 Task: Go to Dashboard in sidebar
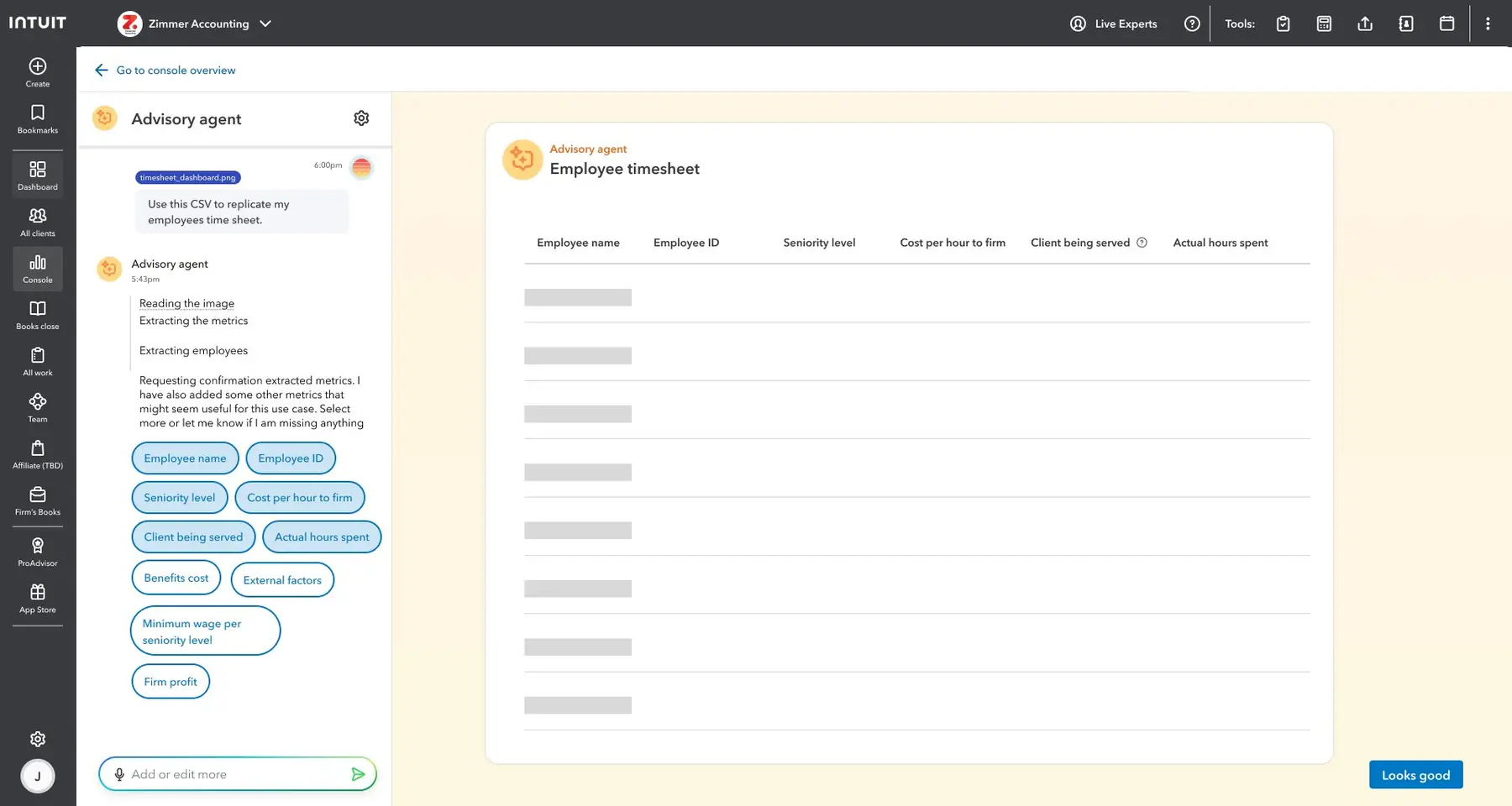click(x=38, y=175)
